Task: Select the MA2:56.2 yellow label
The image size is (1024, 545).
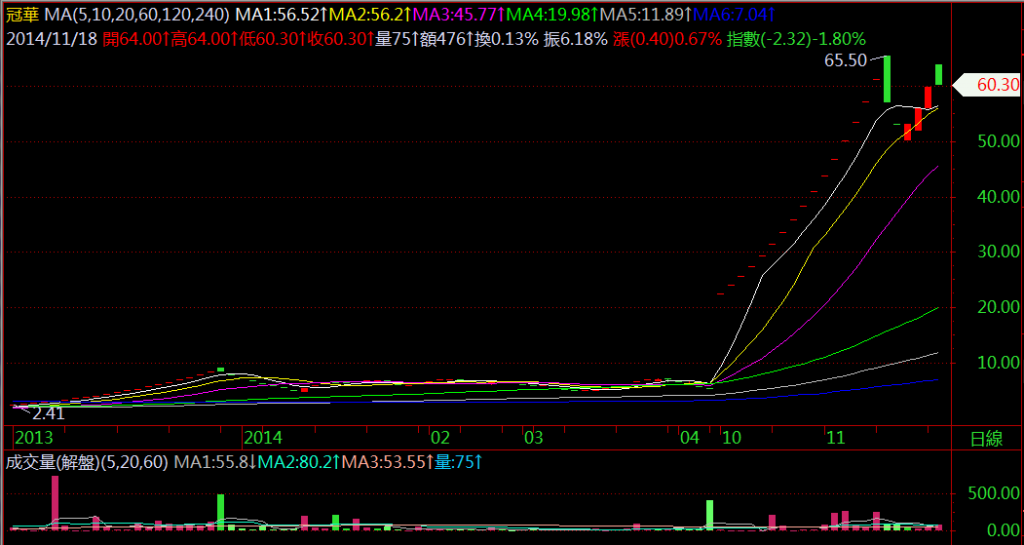Action: (371, 13)
